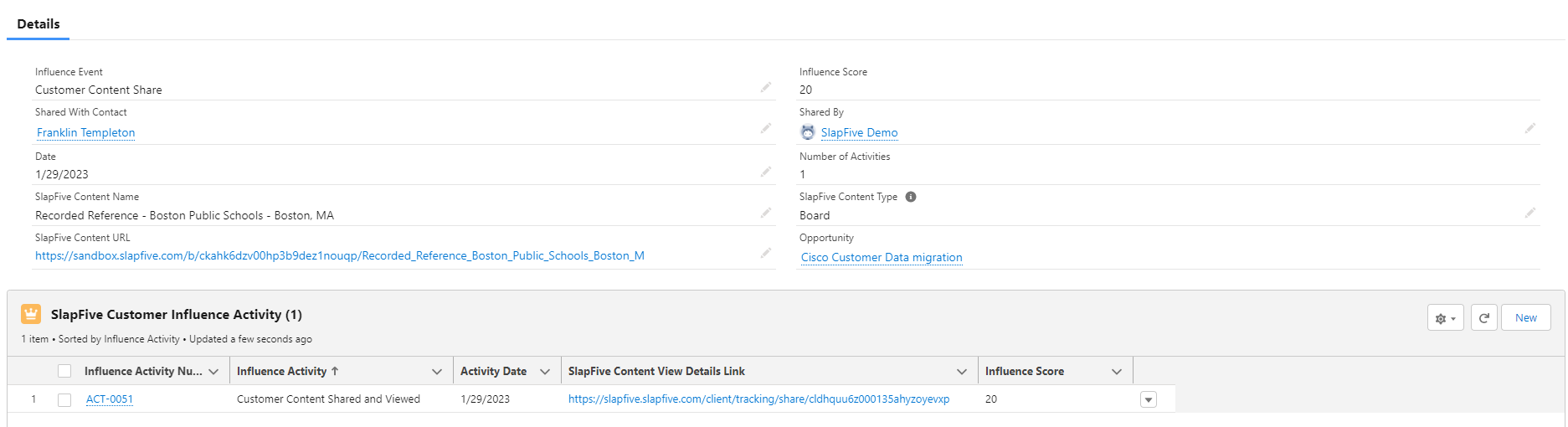Expand Influence Activity column menu
This screenshot has width=1568, height=427.
point(436,372)
